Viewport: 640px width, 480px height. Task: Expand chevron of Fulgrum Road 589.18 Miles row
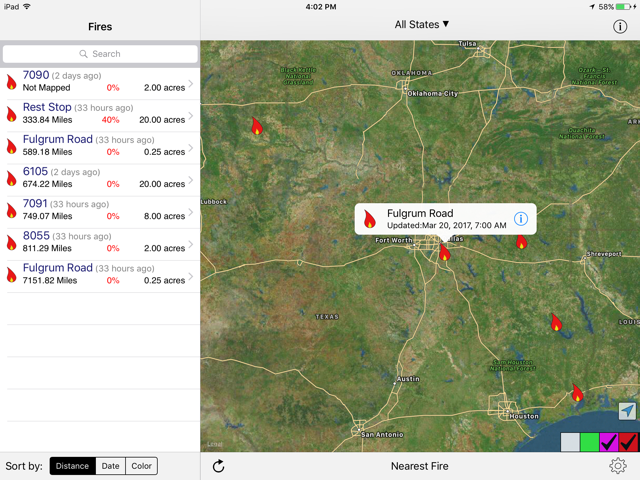coord(191,147)
